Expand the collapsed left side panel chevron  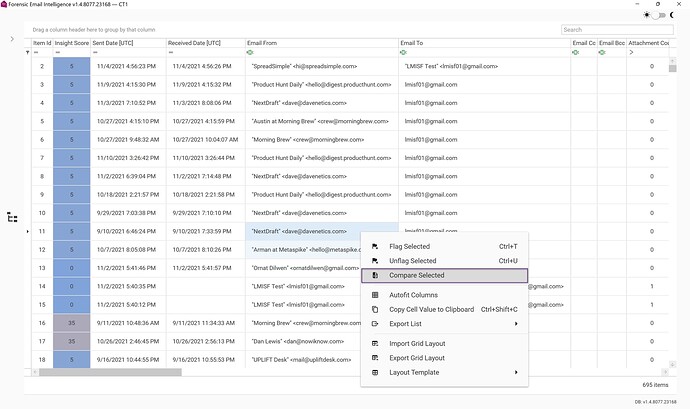pyautogui.click(x=12, y=39)
